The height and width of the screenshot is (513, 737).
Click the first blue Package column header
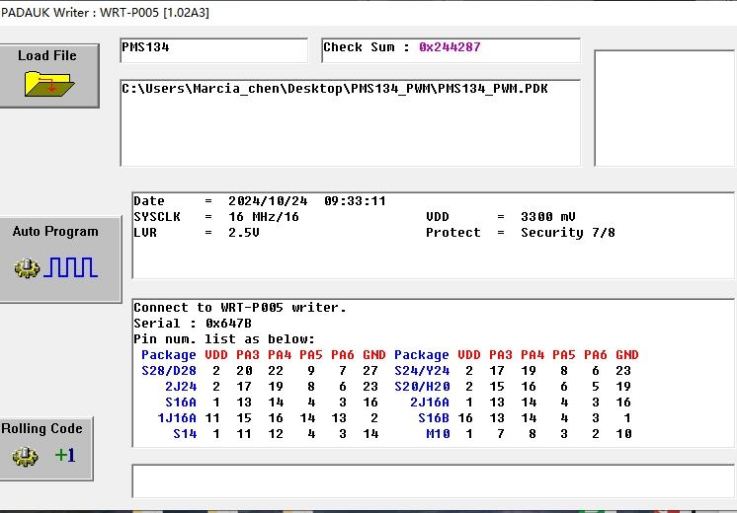point(169,355)
